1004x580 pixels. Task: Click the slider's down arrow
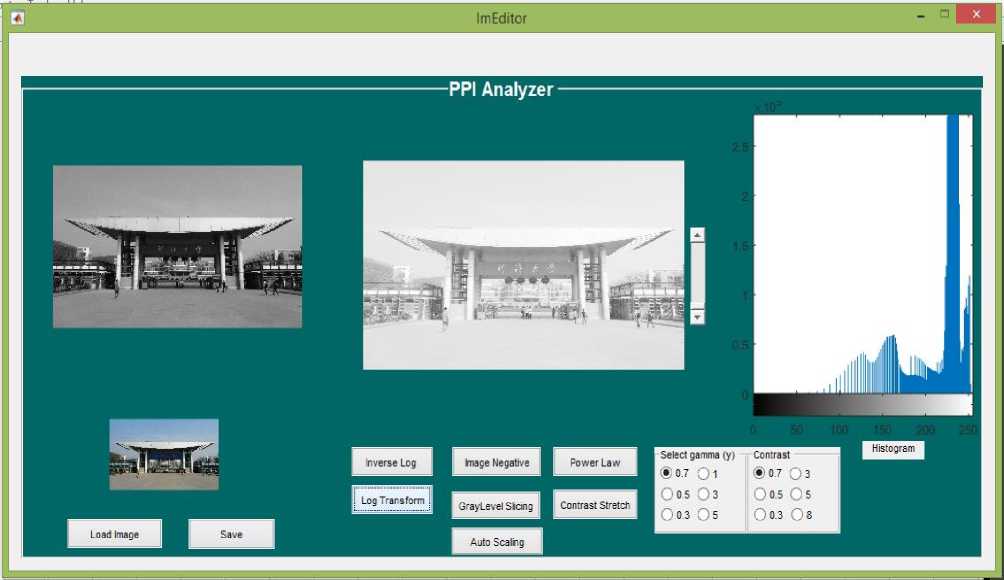697,316
